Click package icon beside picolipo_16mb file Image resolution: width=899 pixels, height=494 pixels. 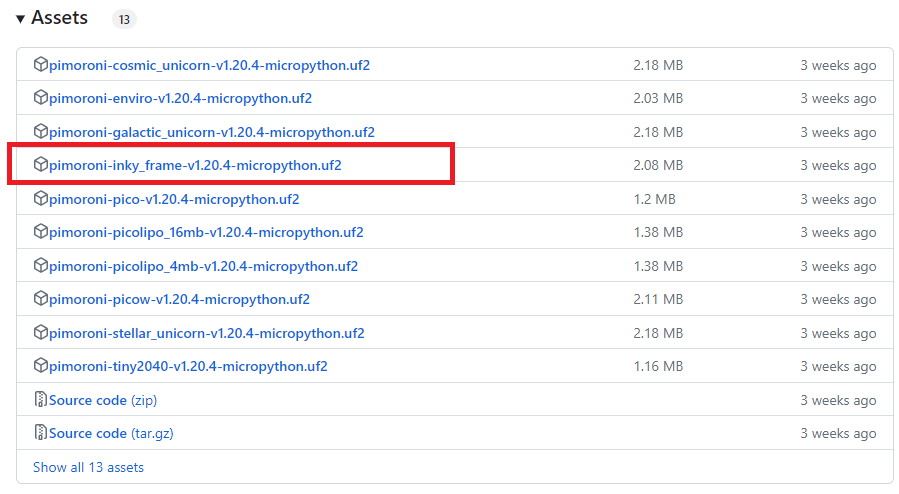pos(40,232)
